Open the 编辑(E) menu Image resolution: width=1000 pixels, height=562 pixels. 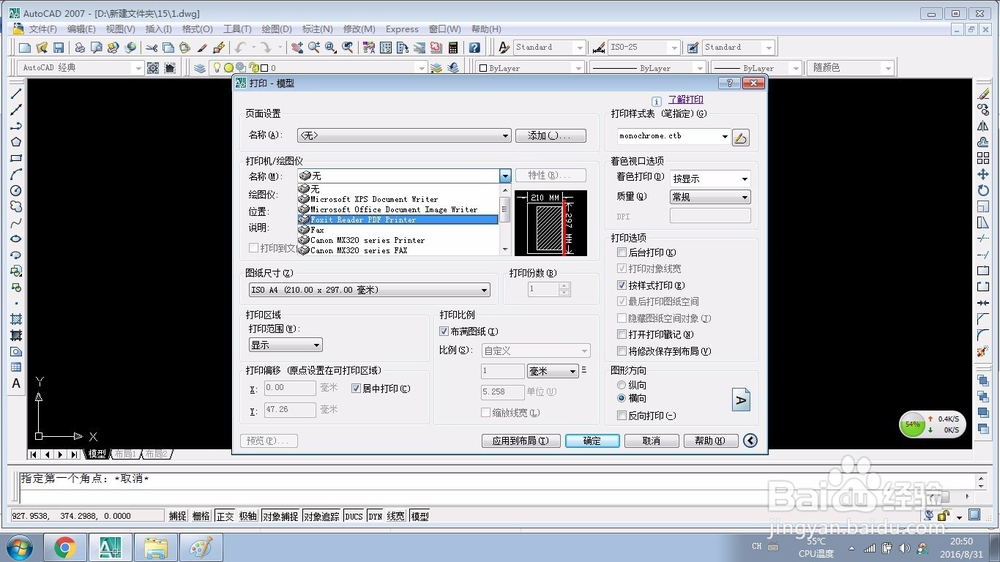81,29
